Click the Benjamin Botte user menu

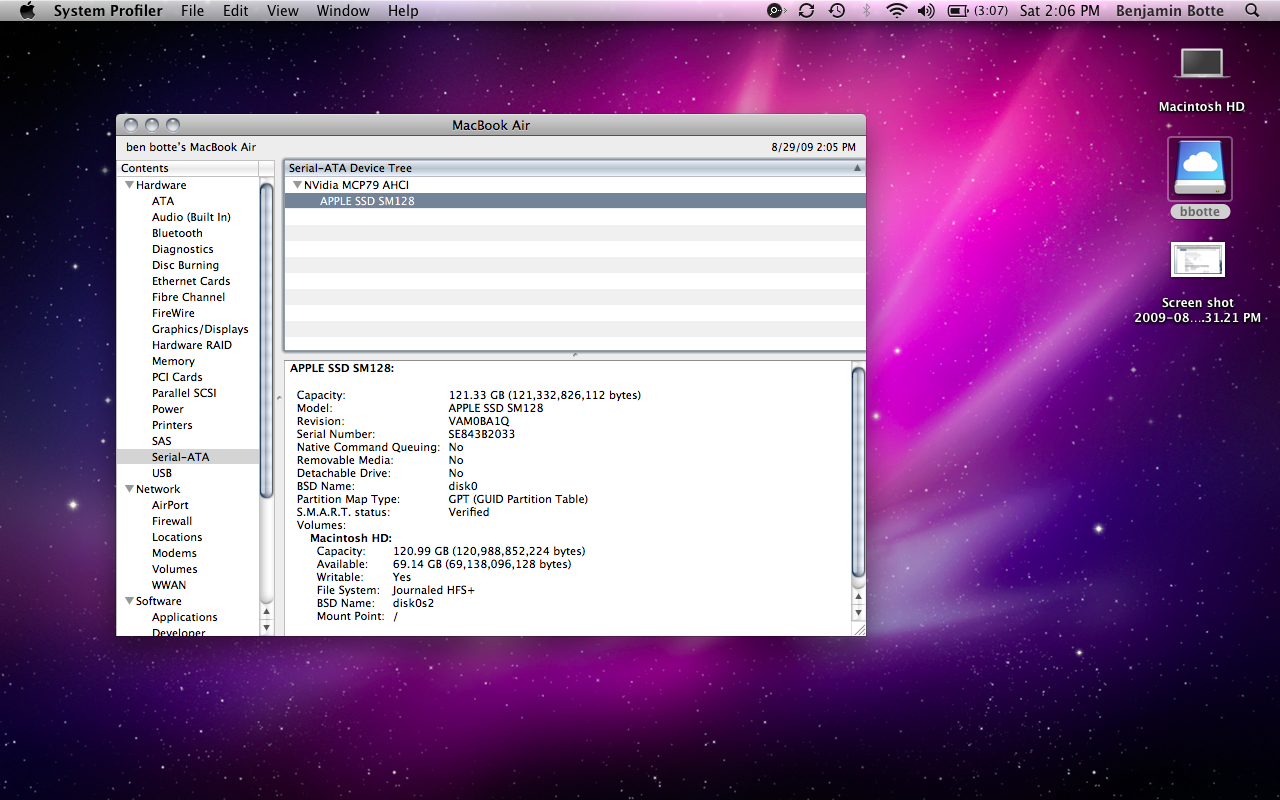(x=1170, y=10)
